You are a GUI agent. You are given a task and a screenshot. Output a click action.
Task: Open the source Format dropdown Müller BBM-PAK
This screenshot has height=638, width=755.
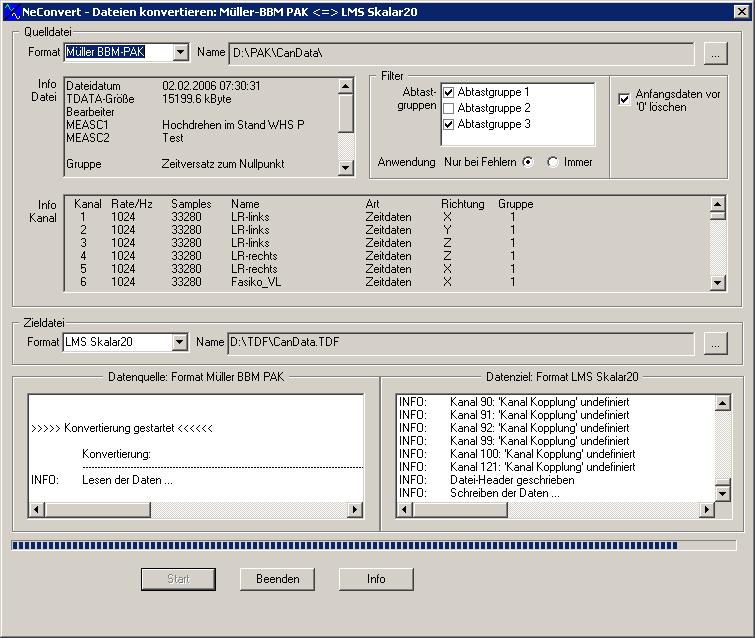pyautogui.click(x=180, y=52)
